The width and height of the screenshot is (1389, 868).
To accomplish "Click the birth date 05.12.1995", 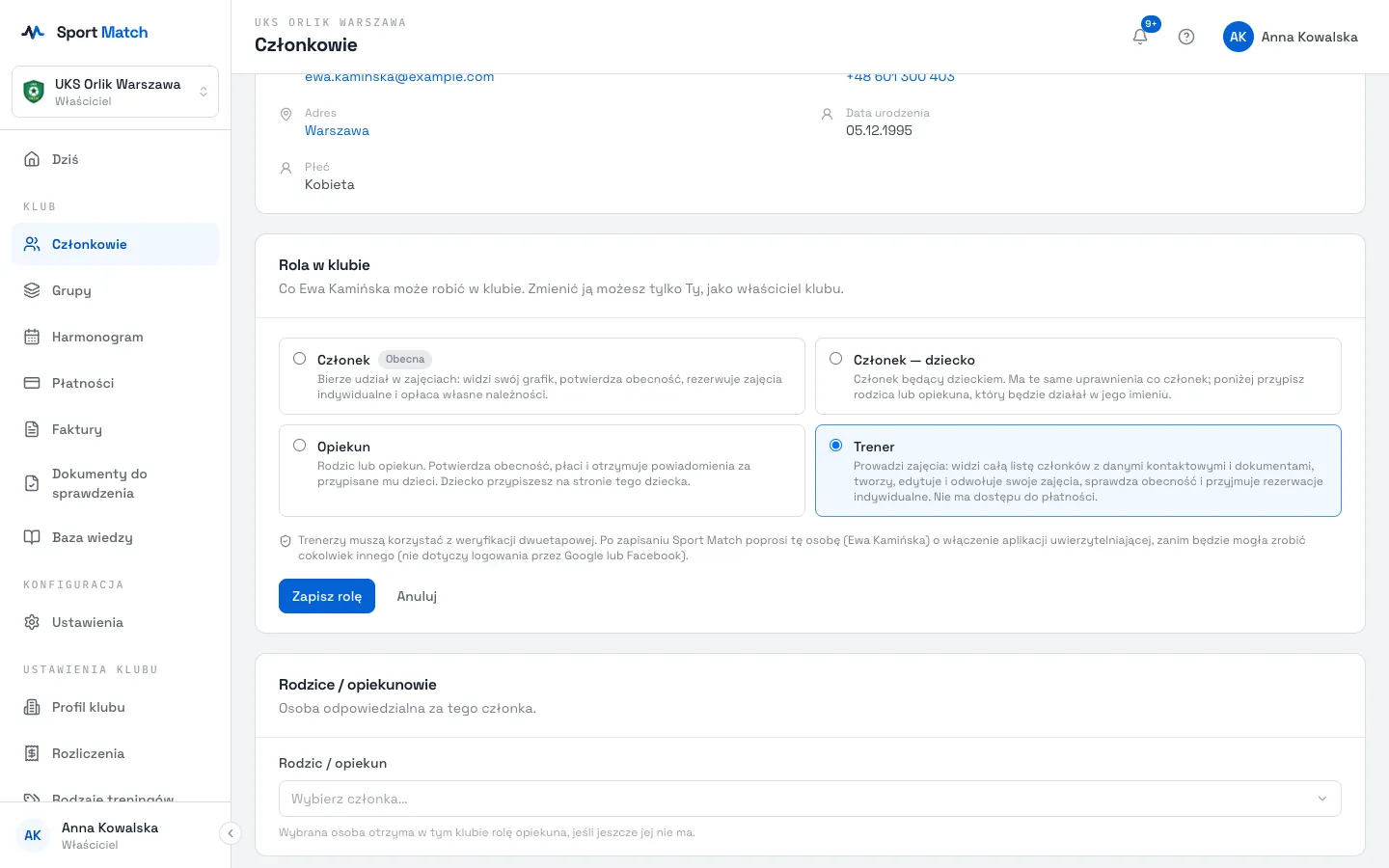I will [879, 130].
